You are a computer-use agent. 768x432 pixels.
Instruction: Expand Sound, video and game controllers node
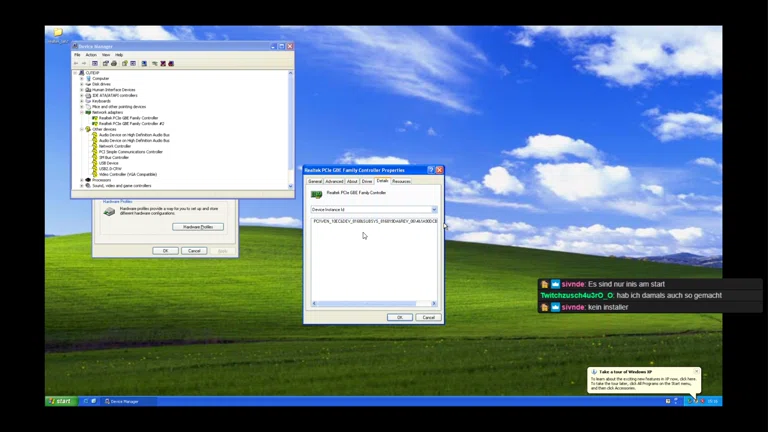pos(82,186)
